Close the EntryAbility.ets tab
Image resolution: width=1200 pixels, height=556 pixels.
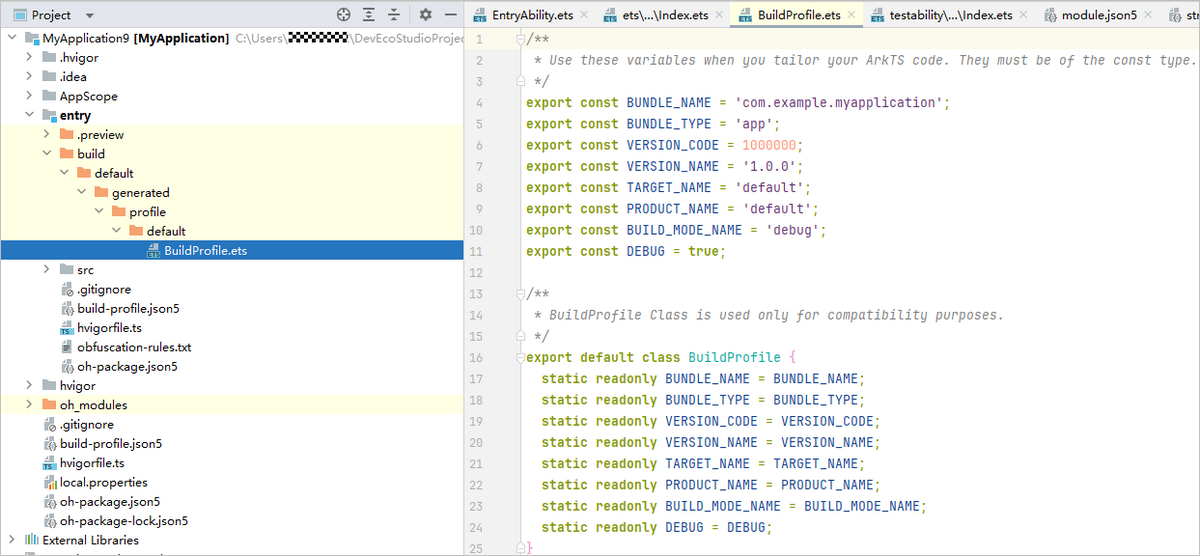586,15
